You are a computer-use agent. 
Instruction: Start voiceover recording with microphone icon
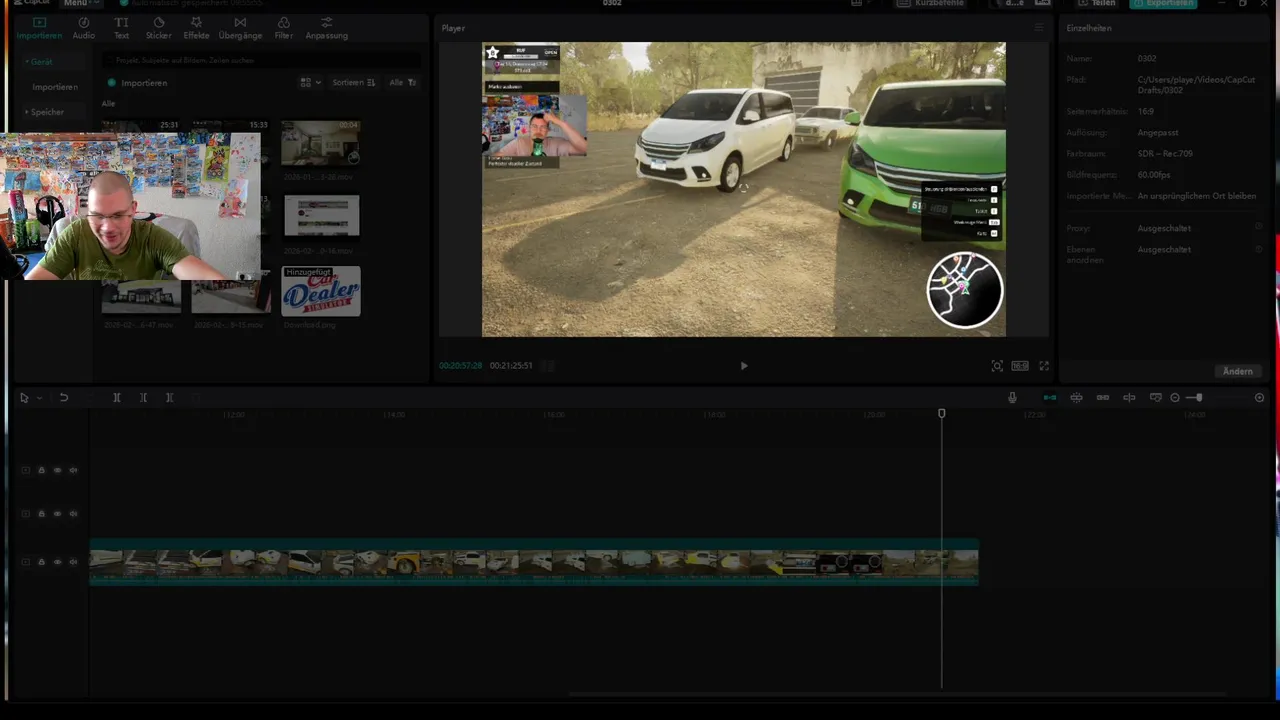point(1012,398)
